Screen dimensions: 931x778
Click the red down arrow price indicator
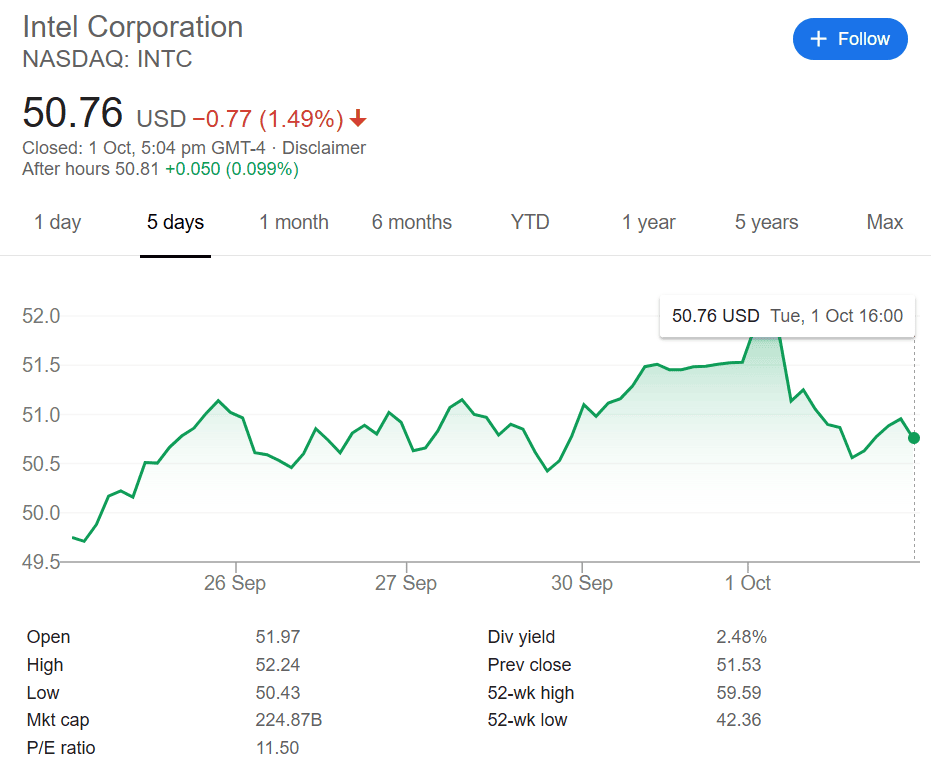pos(358,120)
